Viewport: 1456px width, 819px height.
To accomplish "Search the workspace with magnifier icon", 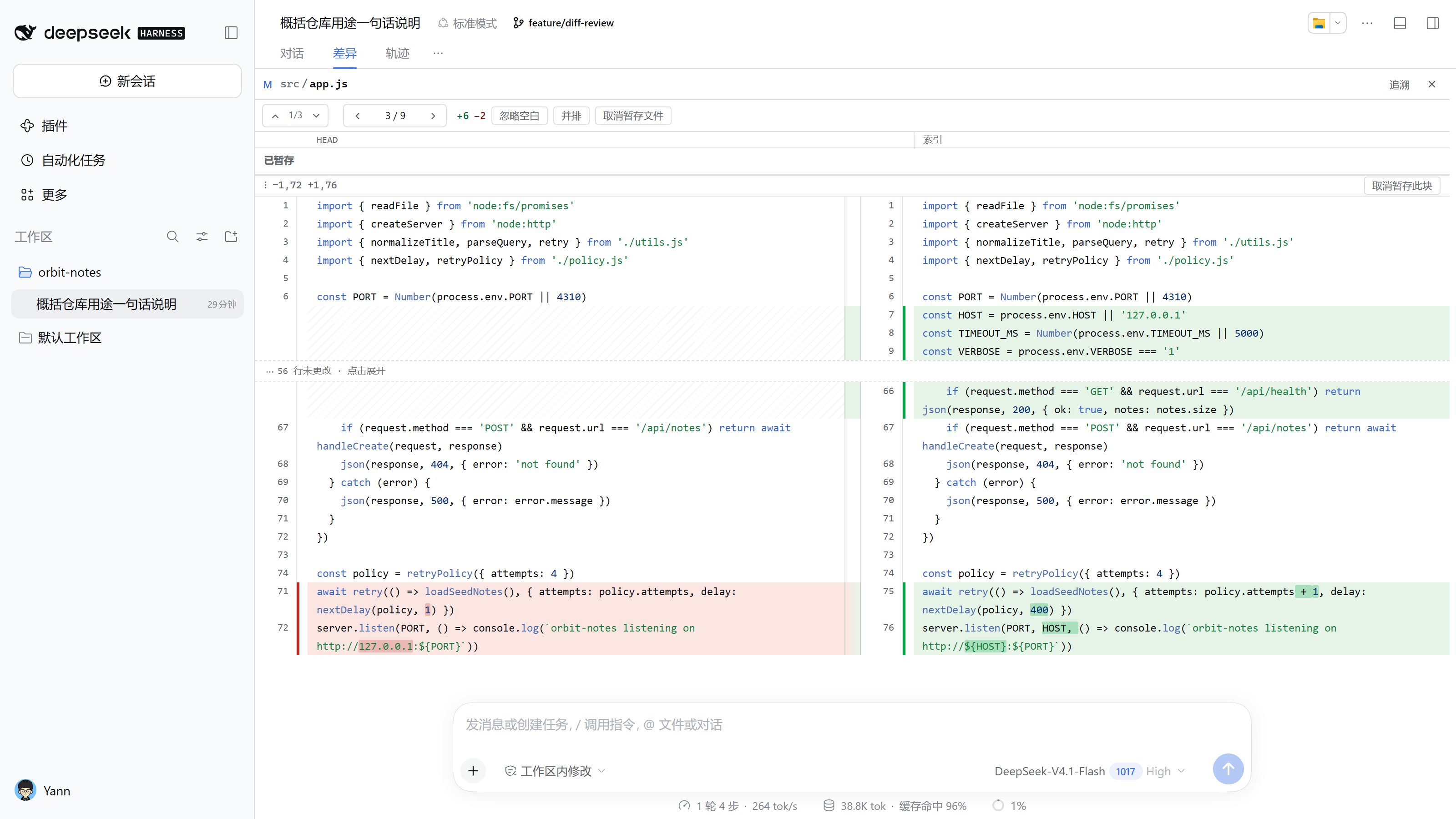I will point(172,236).
